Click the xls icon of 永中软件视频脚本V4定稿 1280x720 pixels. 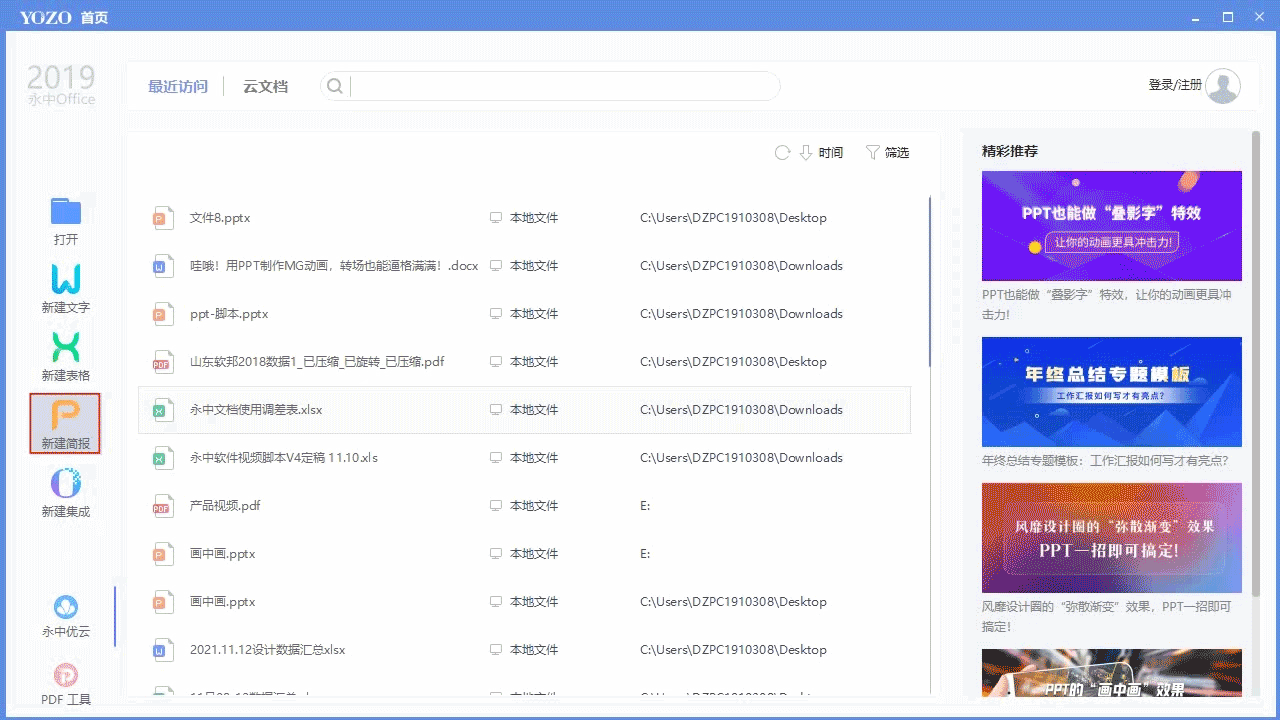162,458
